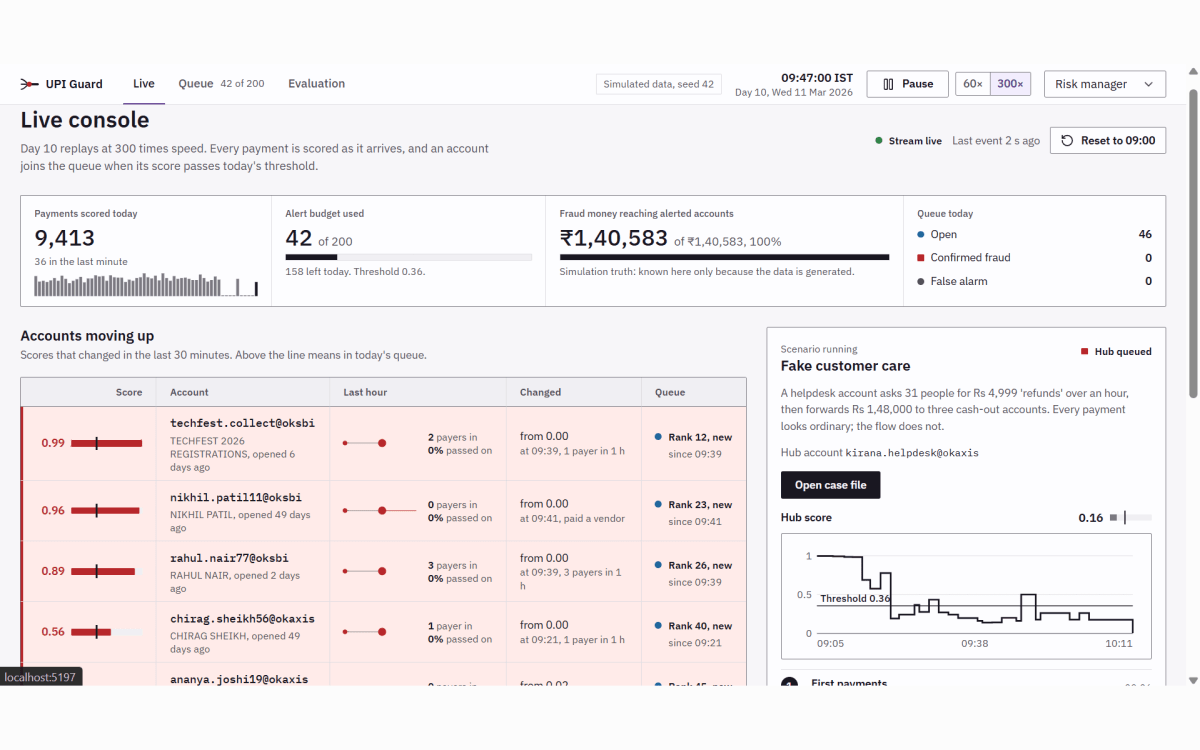This screenshot has width=1200, height=750.
Task: Click the red Hub queued square icon
Action: tap(1084, 352)
